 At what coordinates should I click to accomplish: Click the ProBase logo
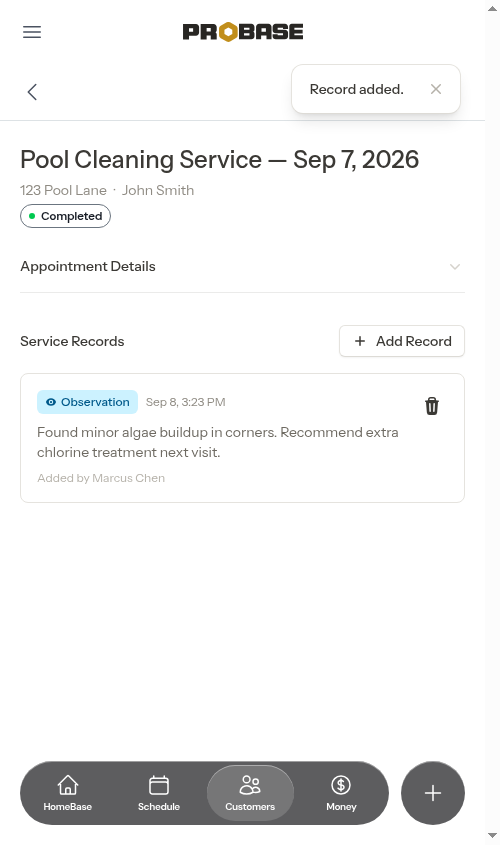click(242, 32)
